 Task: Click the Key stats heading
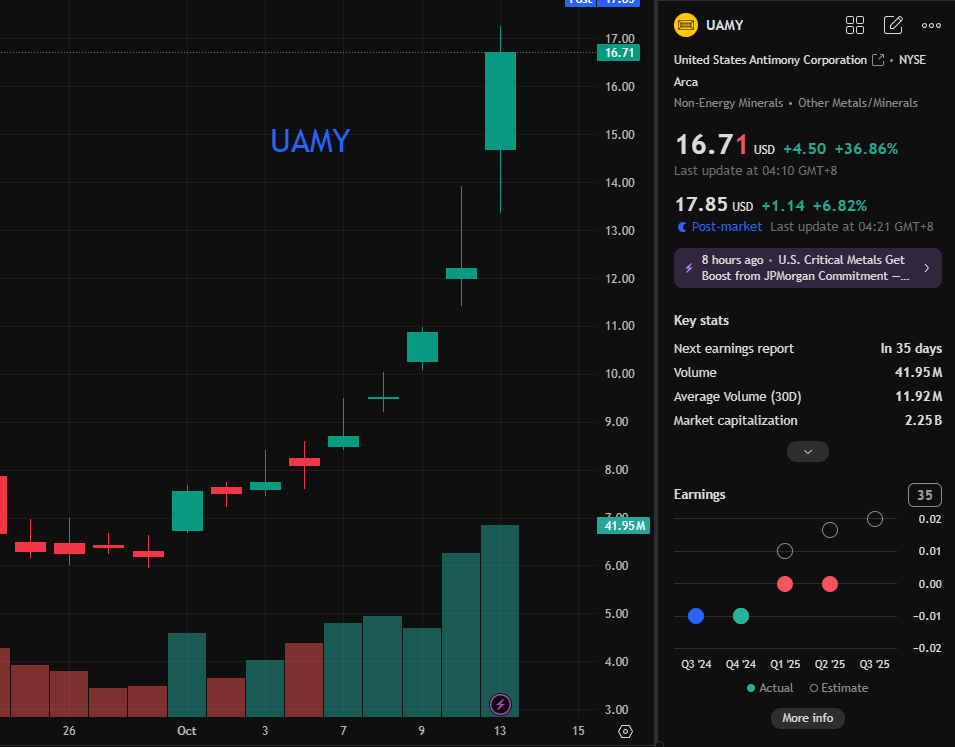(x=701, y=320)
